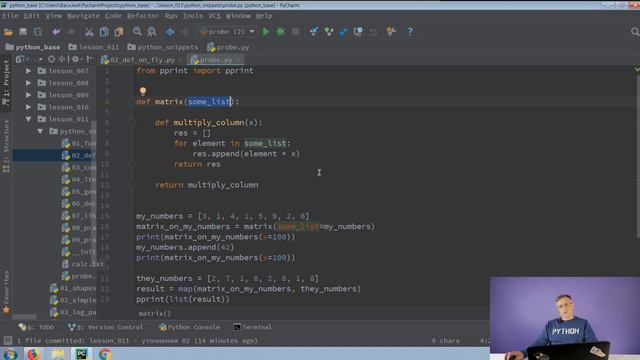Click the Save All disk icon
Screen dimensions: 640x360
tap(23, 32)
